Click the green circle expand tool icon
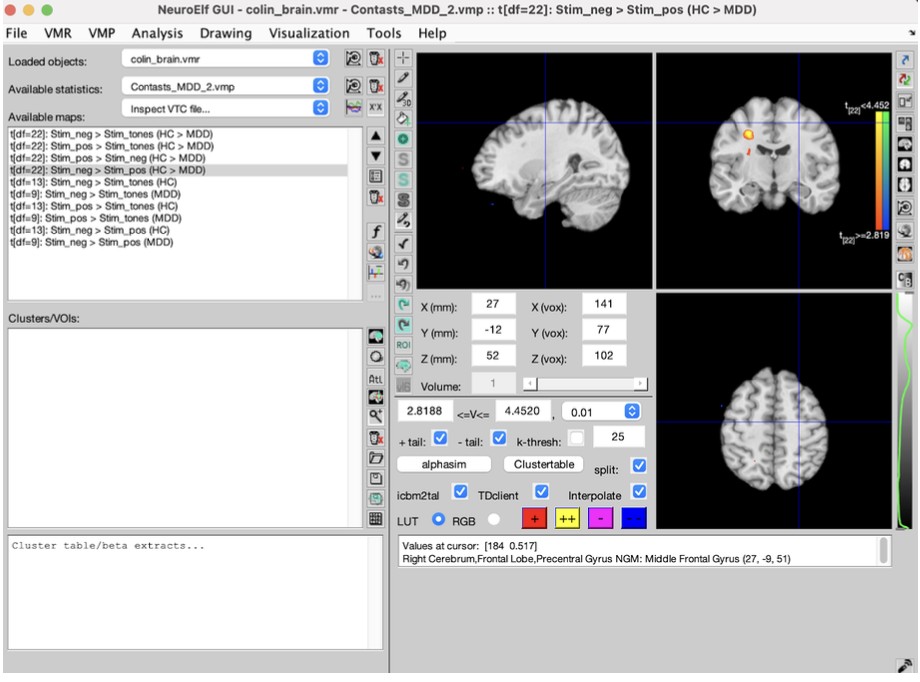Screen dimensions: 920x682 (403, 139)
